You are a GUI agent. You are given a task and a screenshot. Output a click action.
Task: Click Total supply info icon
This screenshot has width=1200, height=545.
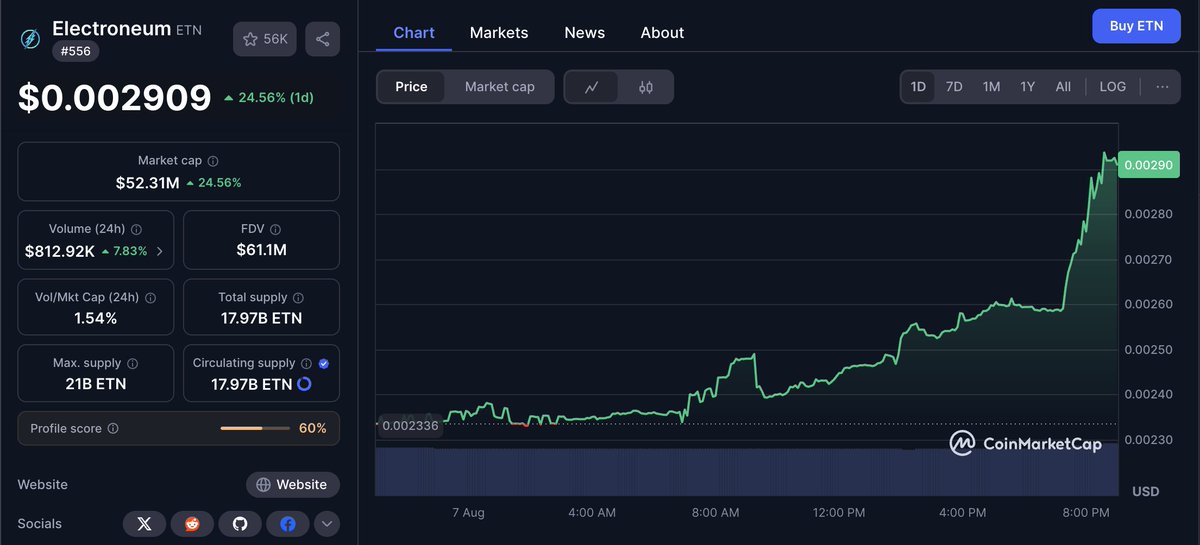[298, 298]
